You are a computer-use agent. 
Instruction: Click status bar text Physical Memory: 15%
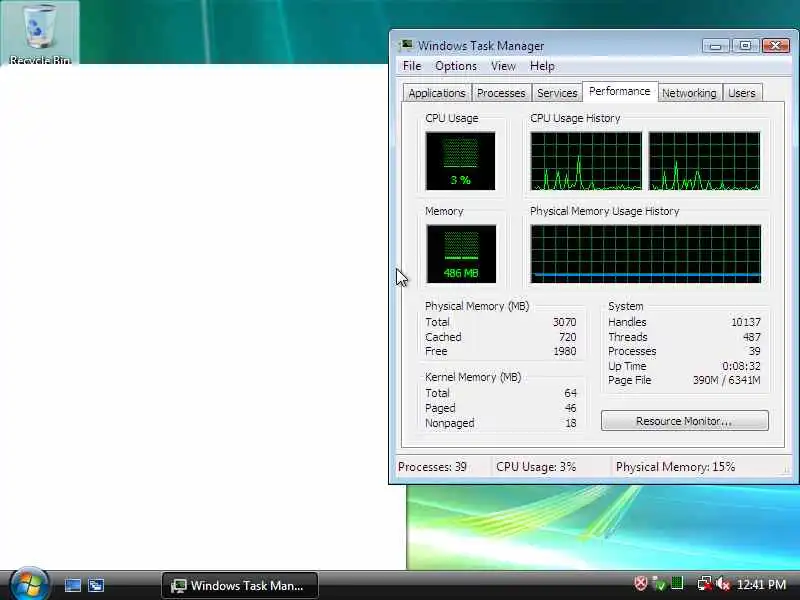coord(675,467)
